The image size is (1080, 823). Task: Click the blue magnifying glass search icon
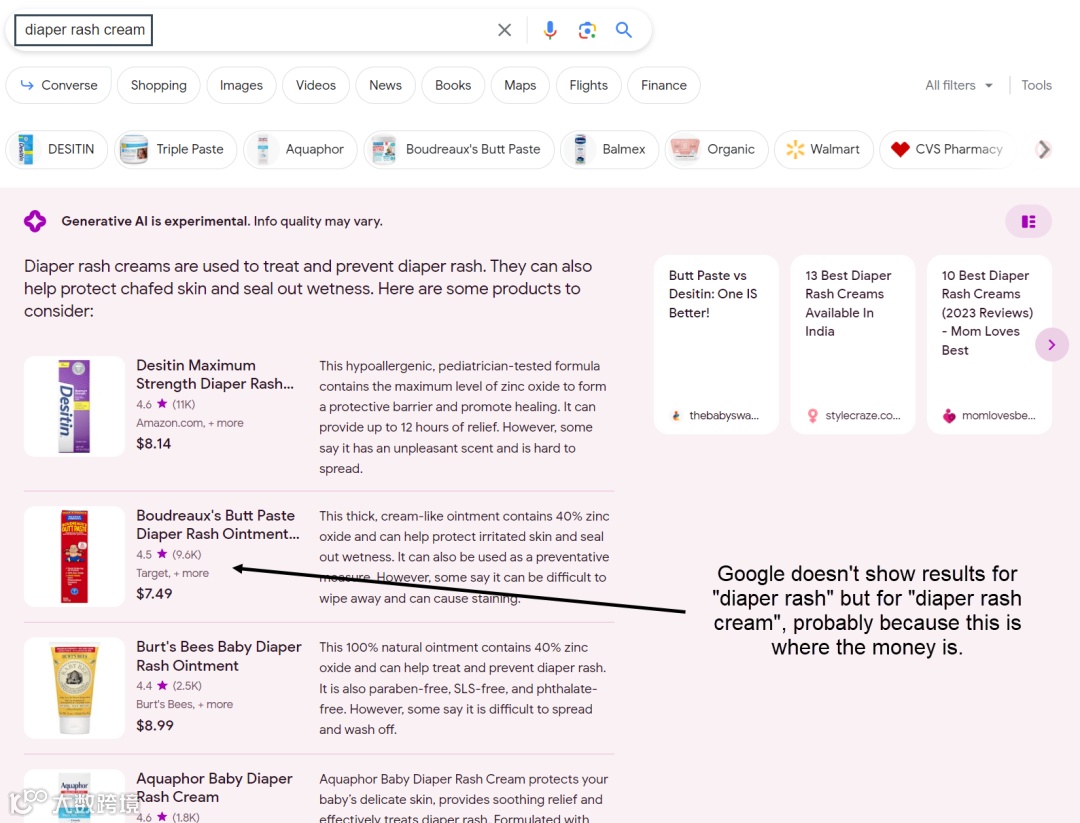[x=623, y=30]
